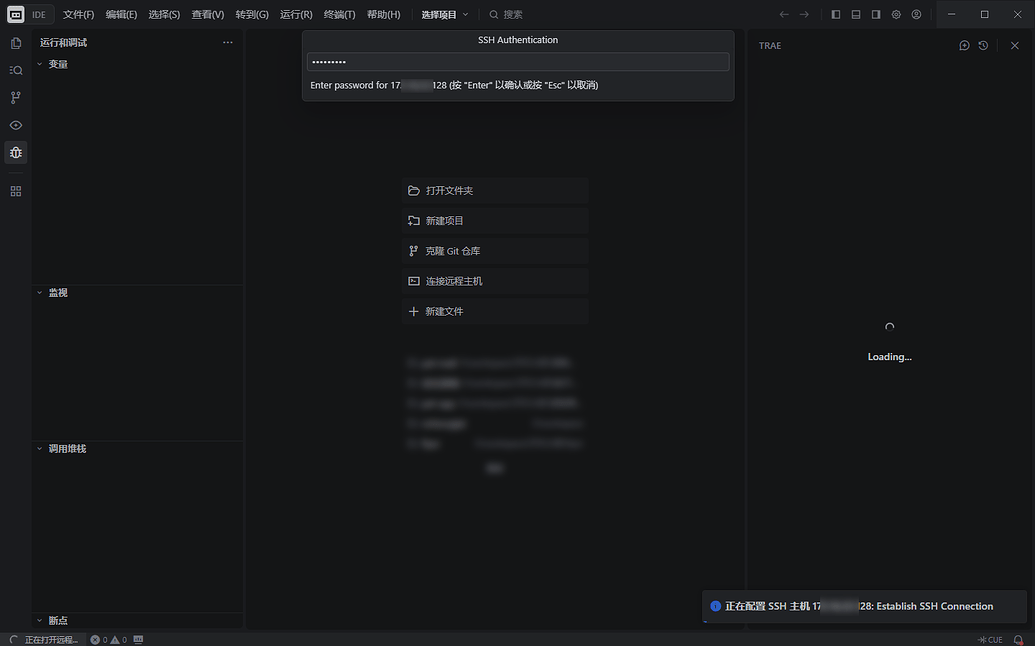Open the 运行(R) menu
Viewport: 1035px width, 646px height.
click(x=296, y=15)
